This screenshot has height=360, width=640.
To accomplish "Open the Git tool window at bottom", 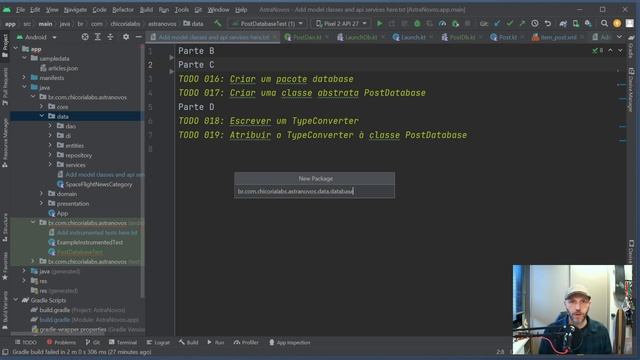I will tap(93, 342).
